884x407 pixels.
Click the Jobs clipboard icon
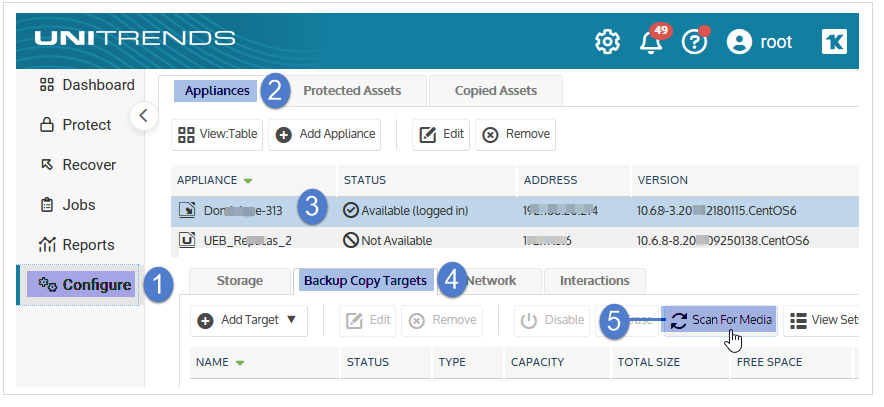click(47, 205)
